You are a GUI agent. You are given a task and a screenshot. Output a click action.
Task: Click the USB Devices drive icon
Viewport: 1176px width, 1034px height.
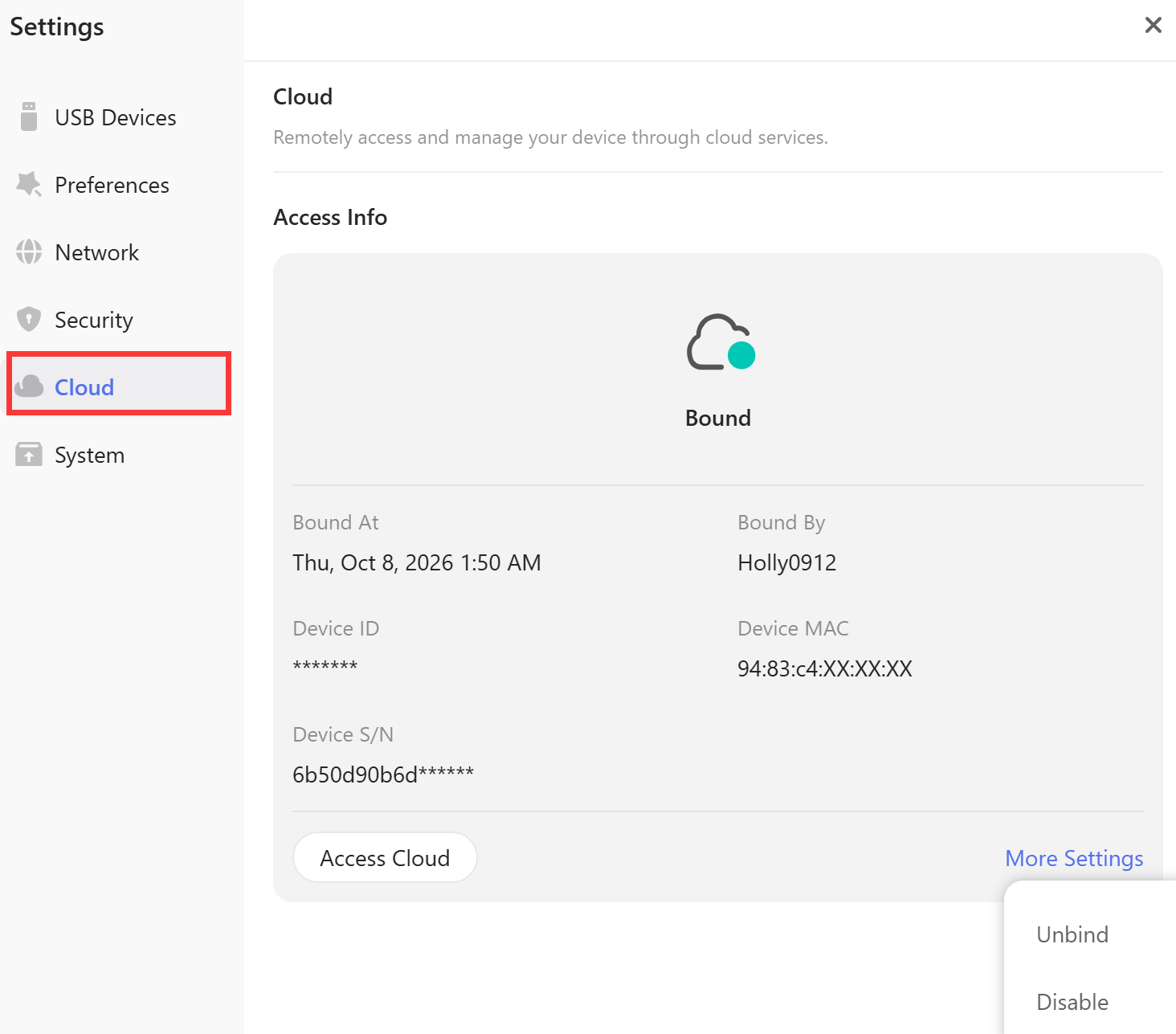coord(29,116)
